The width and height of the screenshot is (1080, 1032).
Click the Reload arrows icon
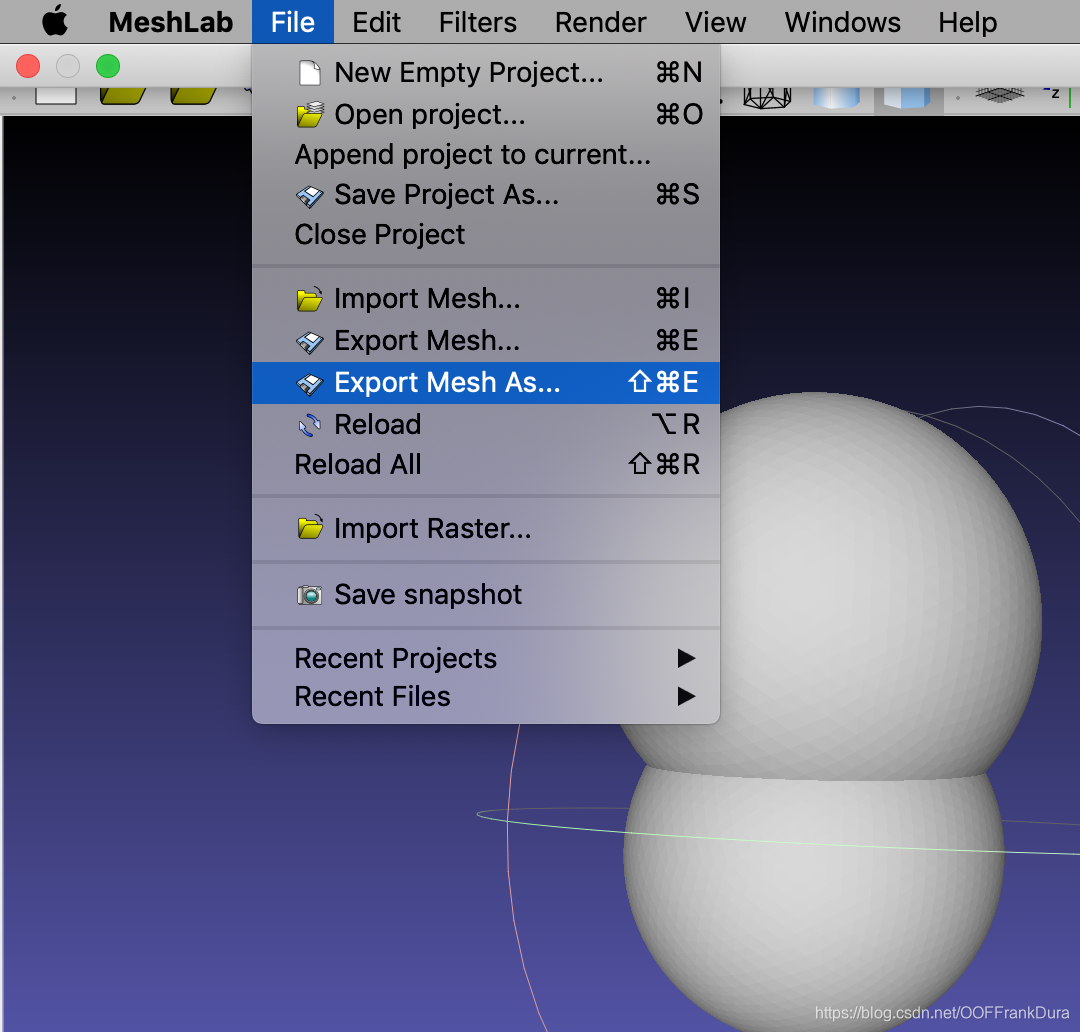click(310, 425)
